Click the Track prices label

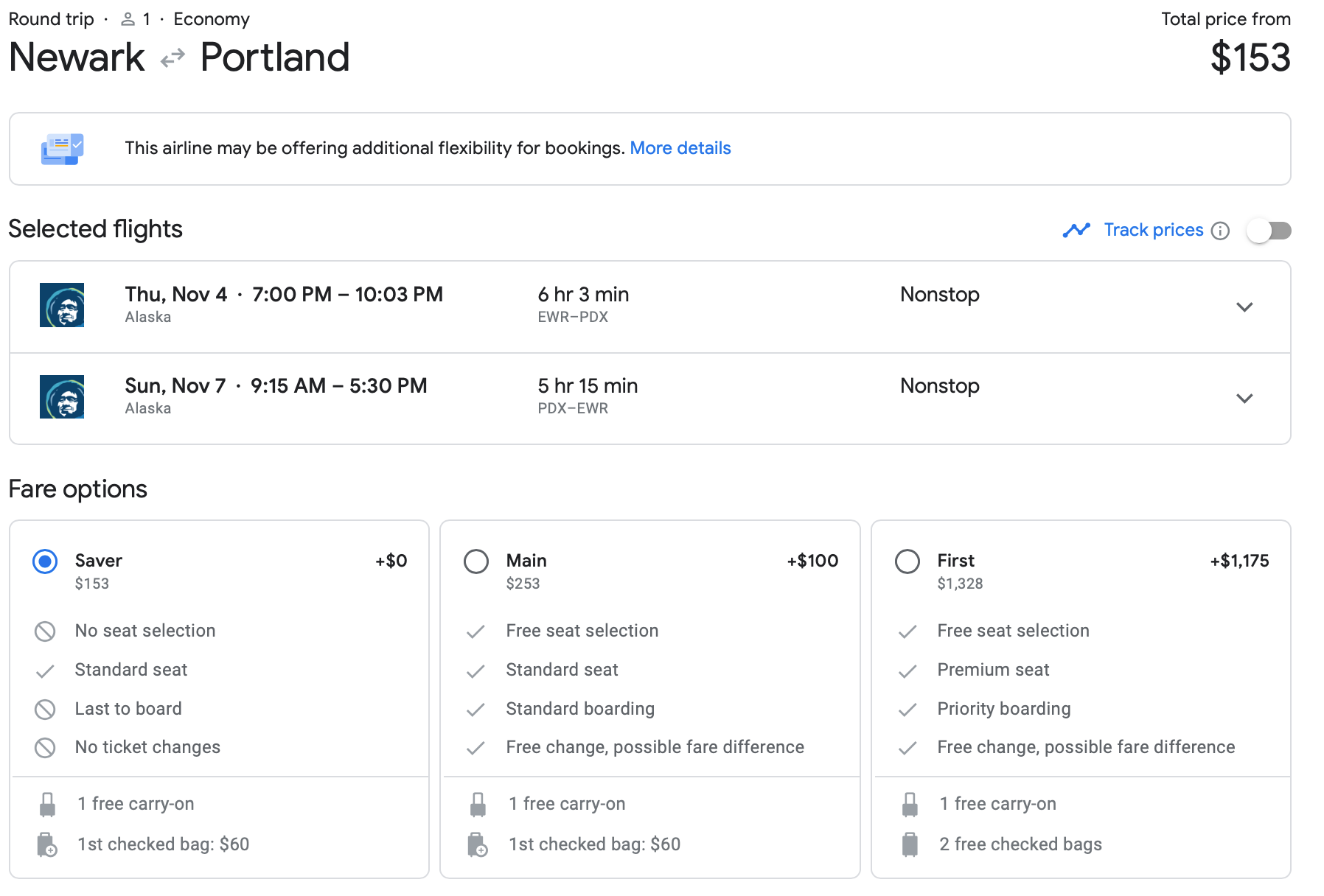[x=1153, y=230]
